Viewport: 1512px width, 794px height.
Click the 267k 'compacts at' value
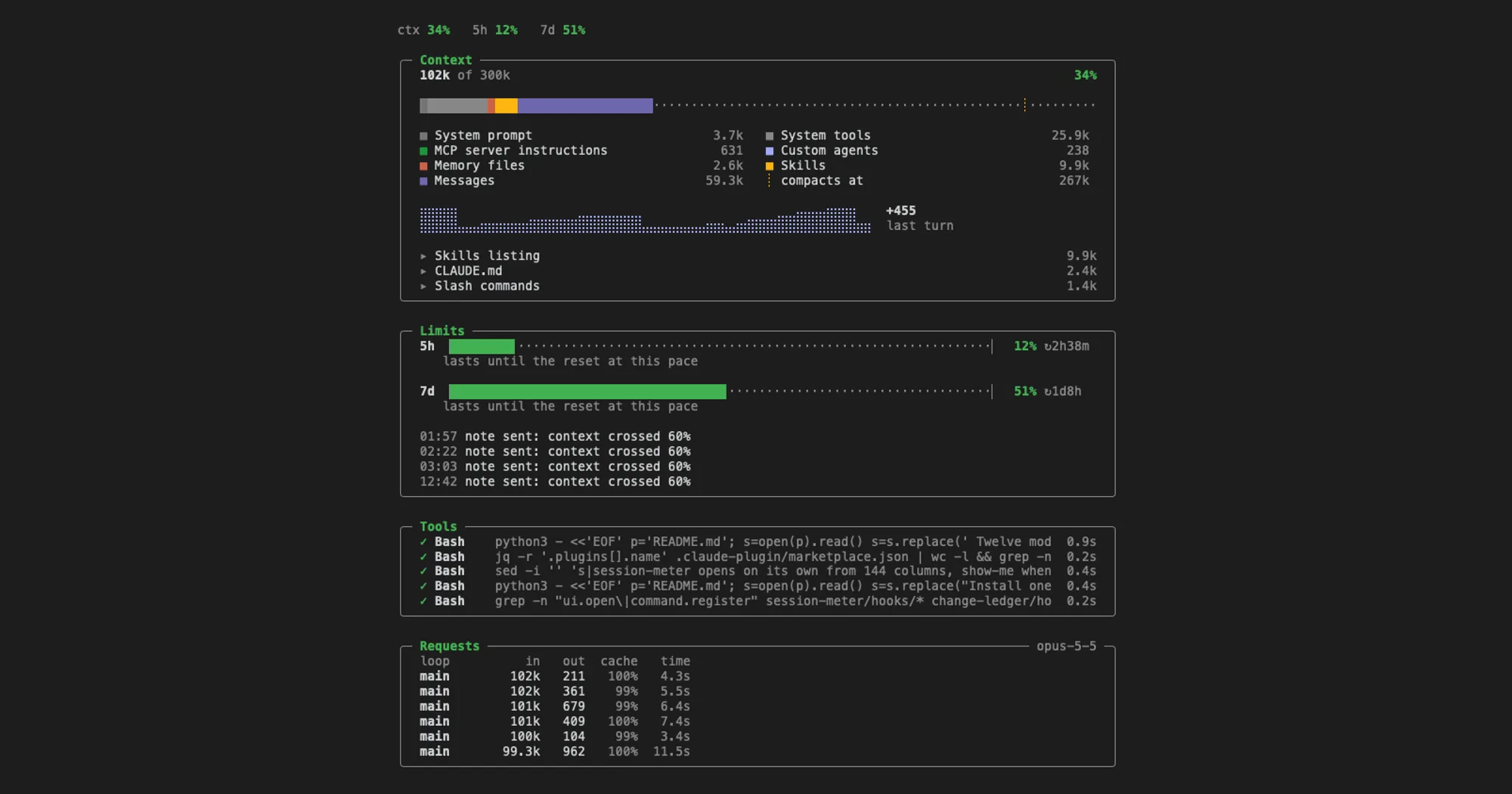click(x=1074, y=181)
